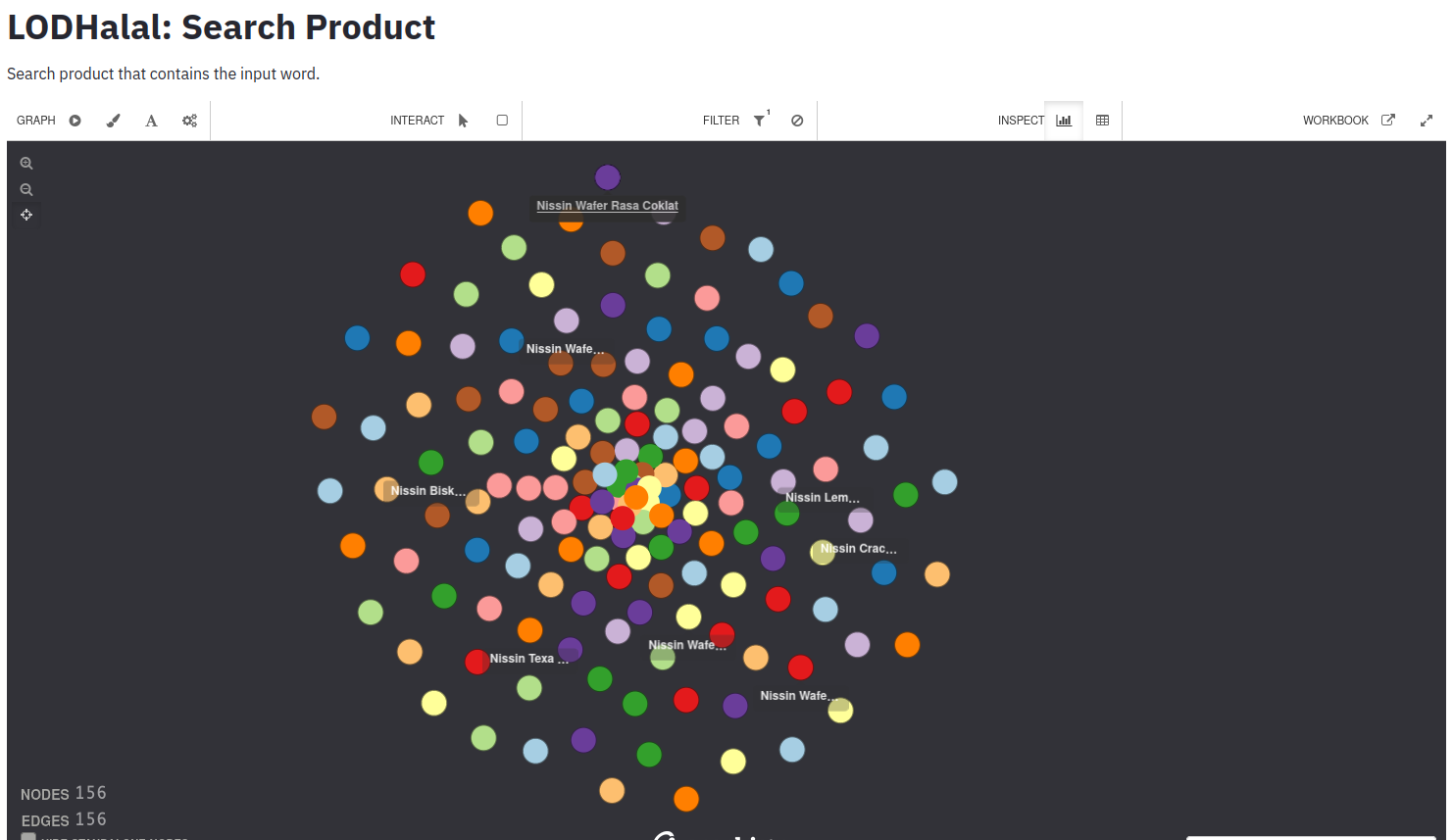Open the WORKBOOK panel
This screenshot has height=840, width=1453.
(x=1335, y=120)
